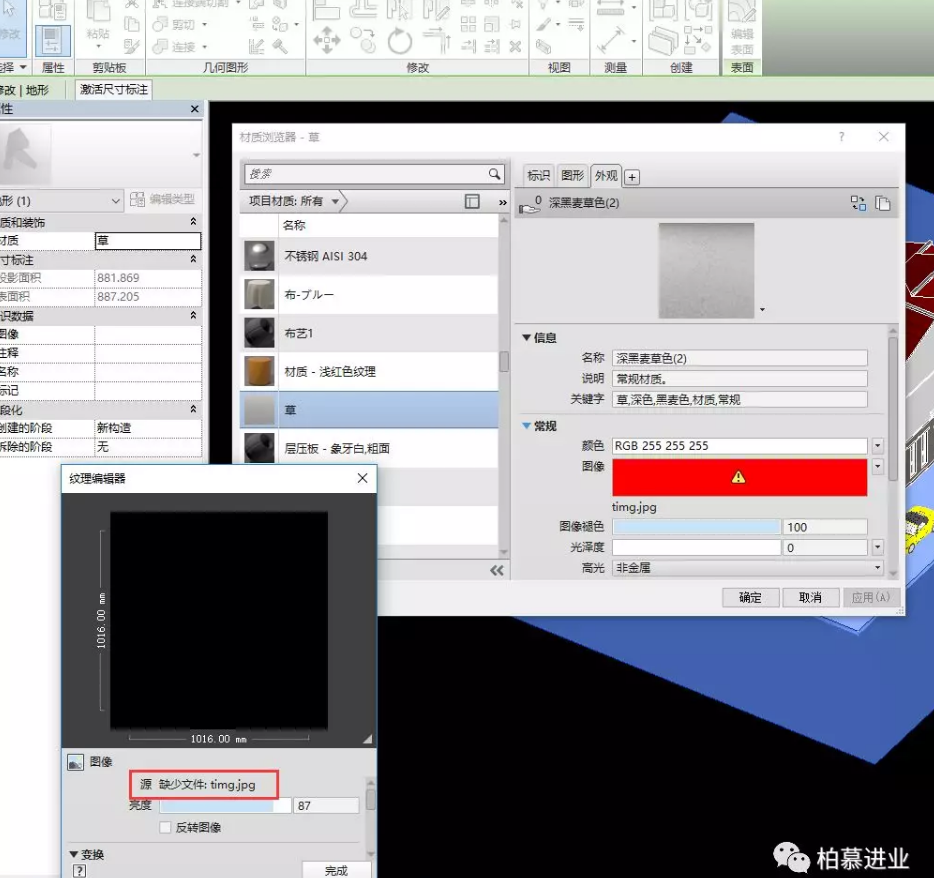
Task: Click the Properties icon in ribbon
Action: click(52, 41)
